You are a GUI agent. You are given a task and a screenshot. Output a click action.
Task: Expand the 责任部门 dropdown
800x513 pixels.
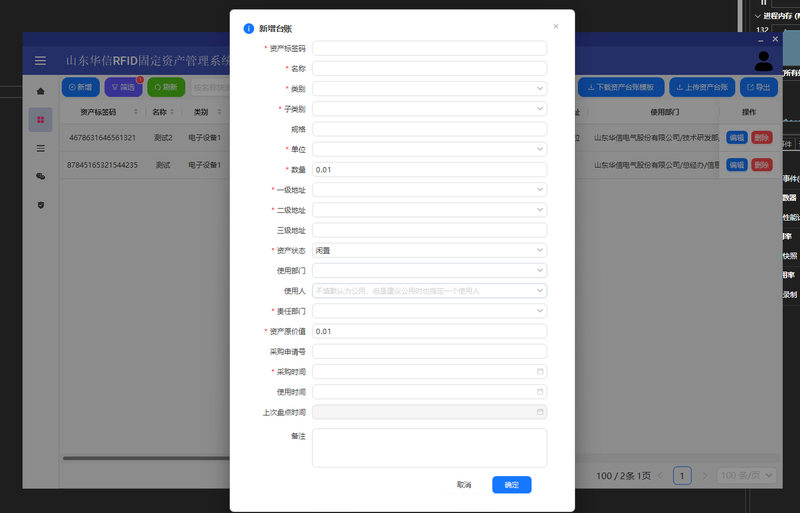[430, 311]
